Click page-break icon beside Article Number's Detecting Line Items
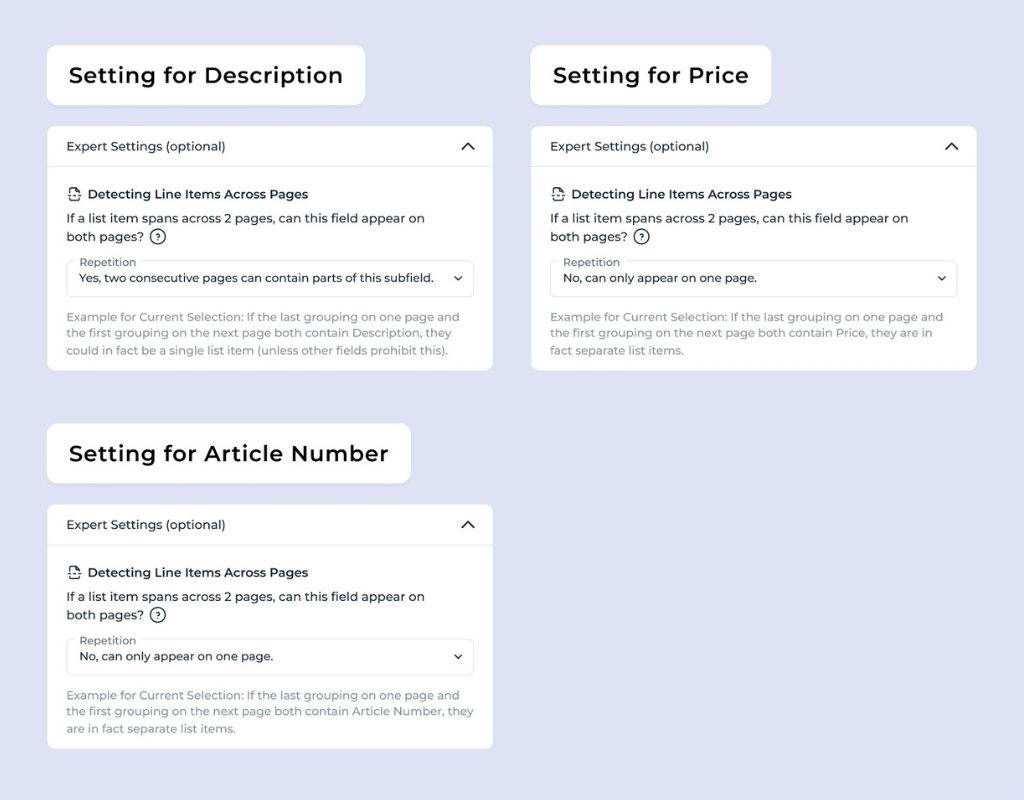 (74, 572)
